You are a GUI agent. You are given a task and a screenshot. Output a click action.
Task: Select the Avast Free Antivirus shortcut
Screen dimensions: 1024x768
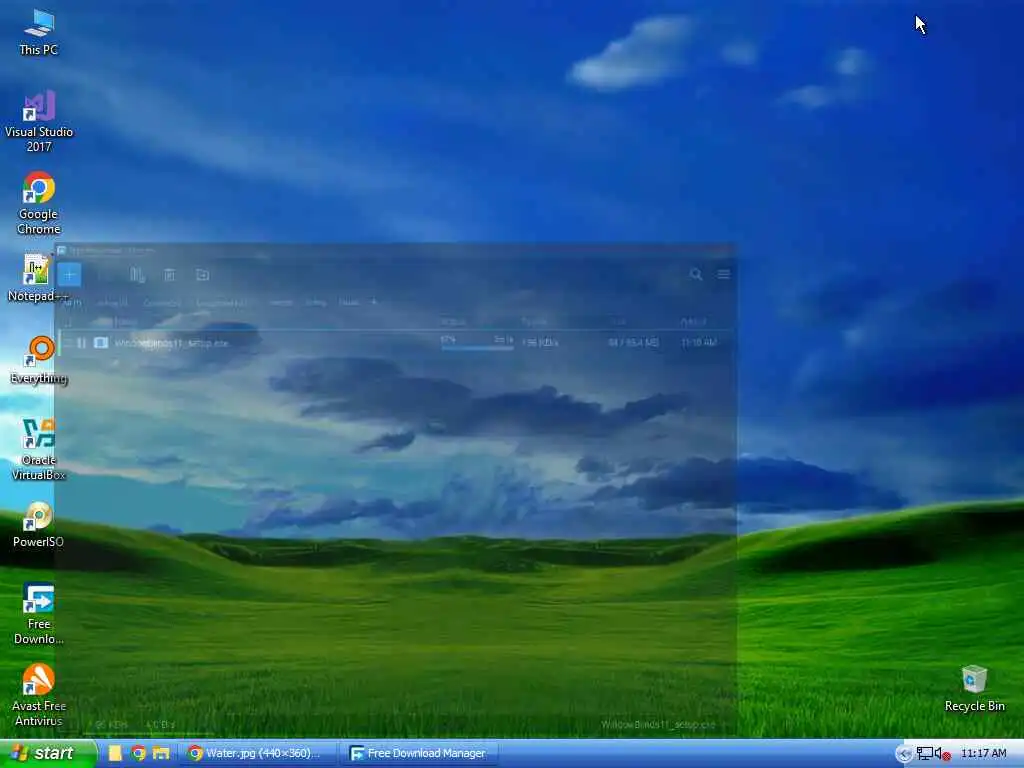tap(39, 696)
